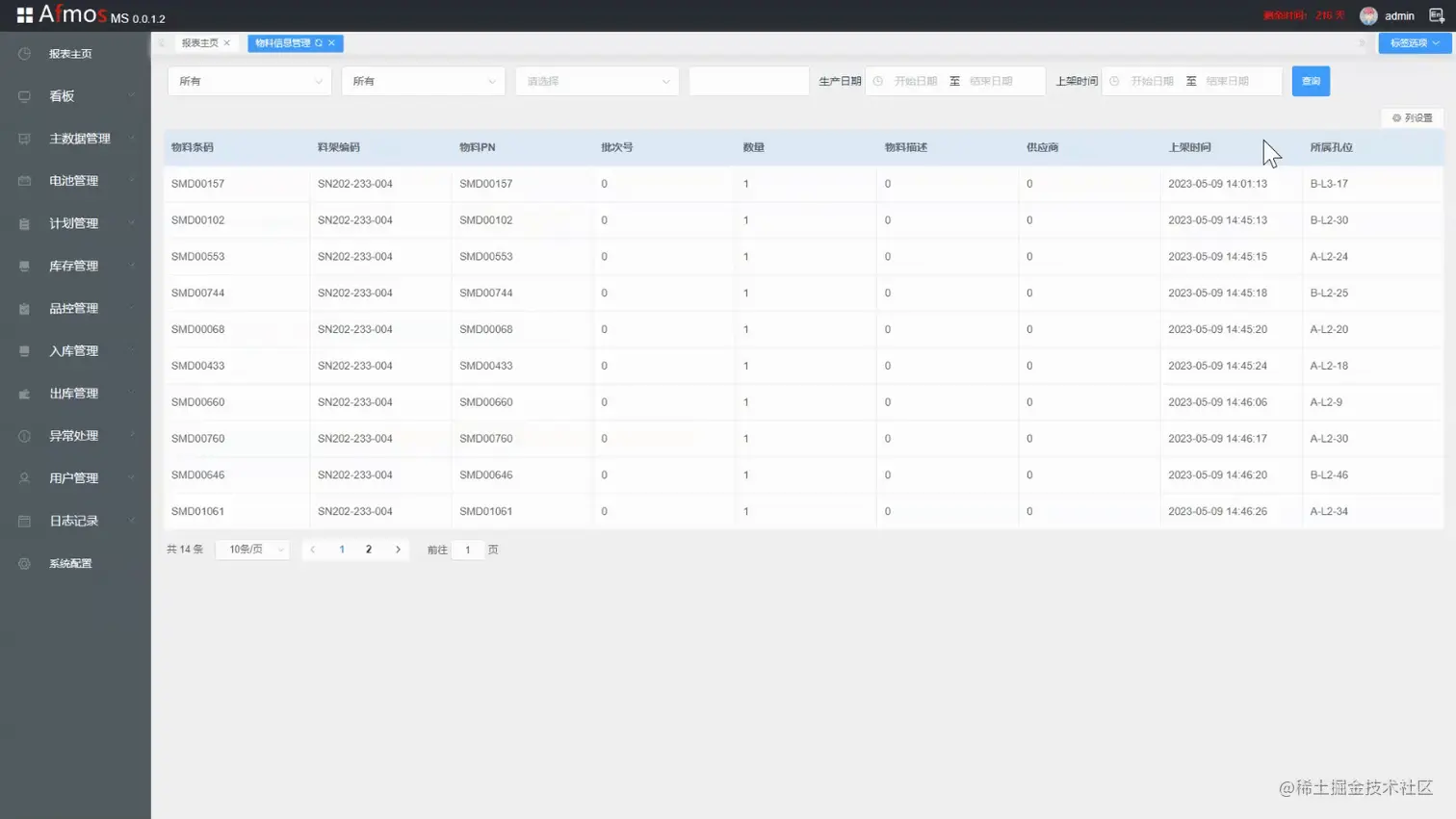Click the 品控管理 sidebar icon

pos(24,309)
